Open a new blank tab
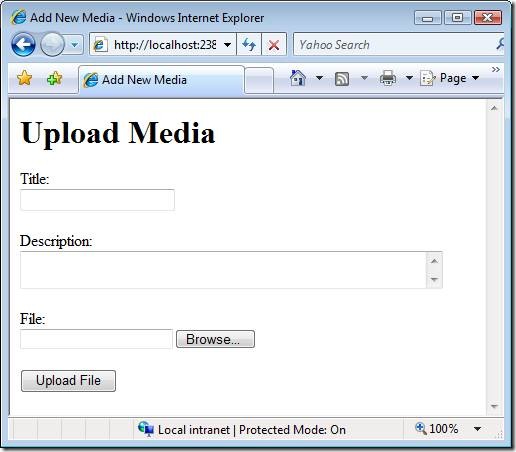The width and height of the screenshot is (516, 452). click(259, 80)
